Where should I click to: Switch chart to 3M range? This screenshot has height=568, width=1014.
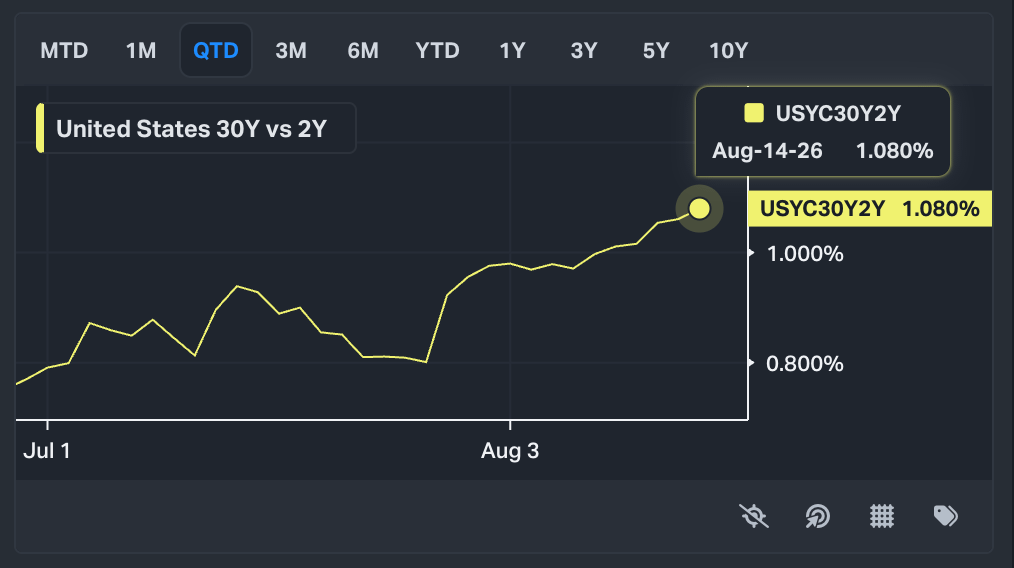pos(291,50)
